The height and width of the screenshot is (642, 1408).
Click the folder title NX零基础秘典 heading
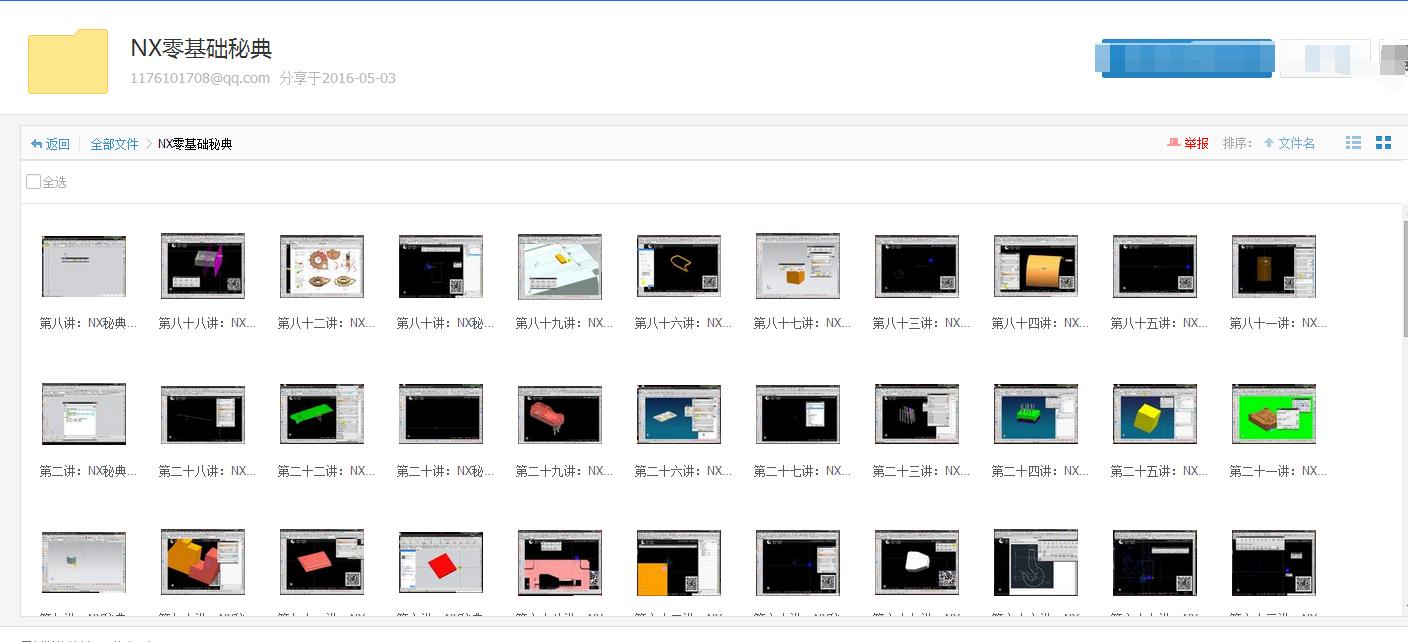(198, 47)
